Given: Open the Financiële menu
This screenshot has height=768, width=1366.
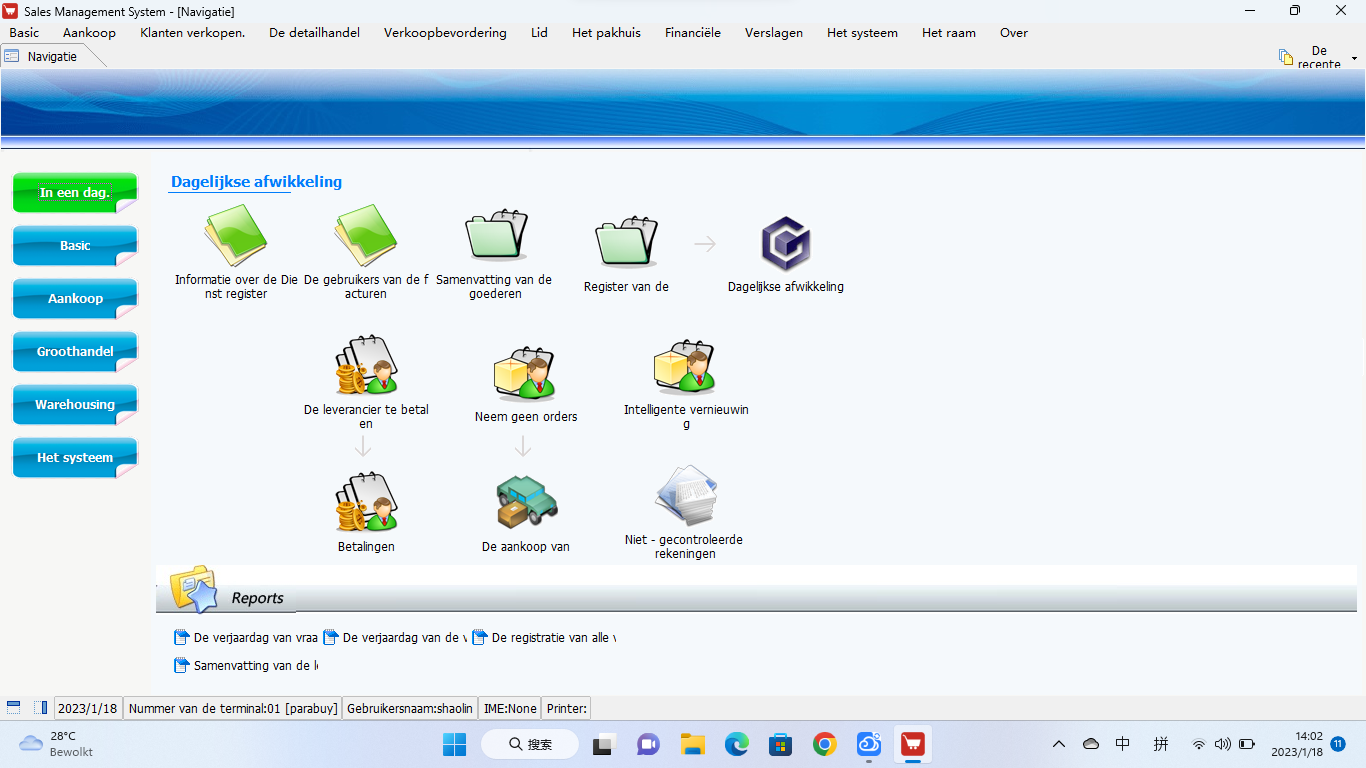Looking at the screenshot, I should (692, 33).
